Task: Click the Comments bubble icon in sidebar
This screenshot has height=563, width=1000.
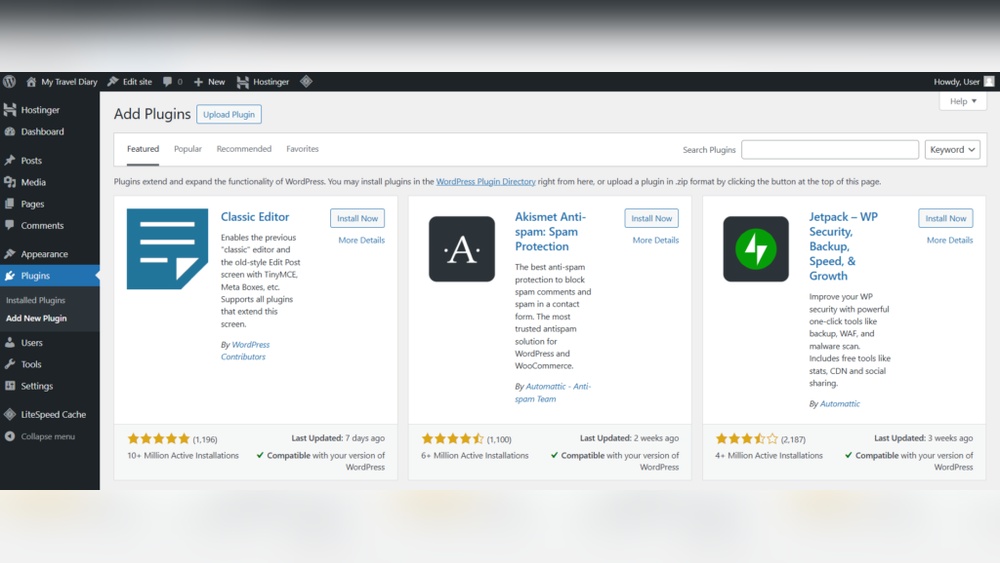Action: (x=10, y=225)
